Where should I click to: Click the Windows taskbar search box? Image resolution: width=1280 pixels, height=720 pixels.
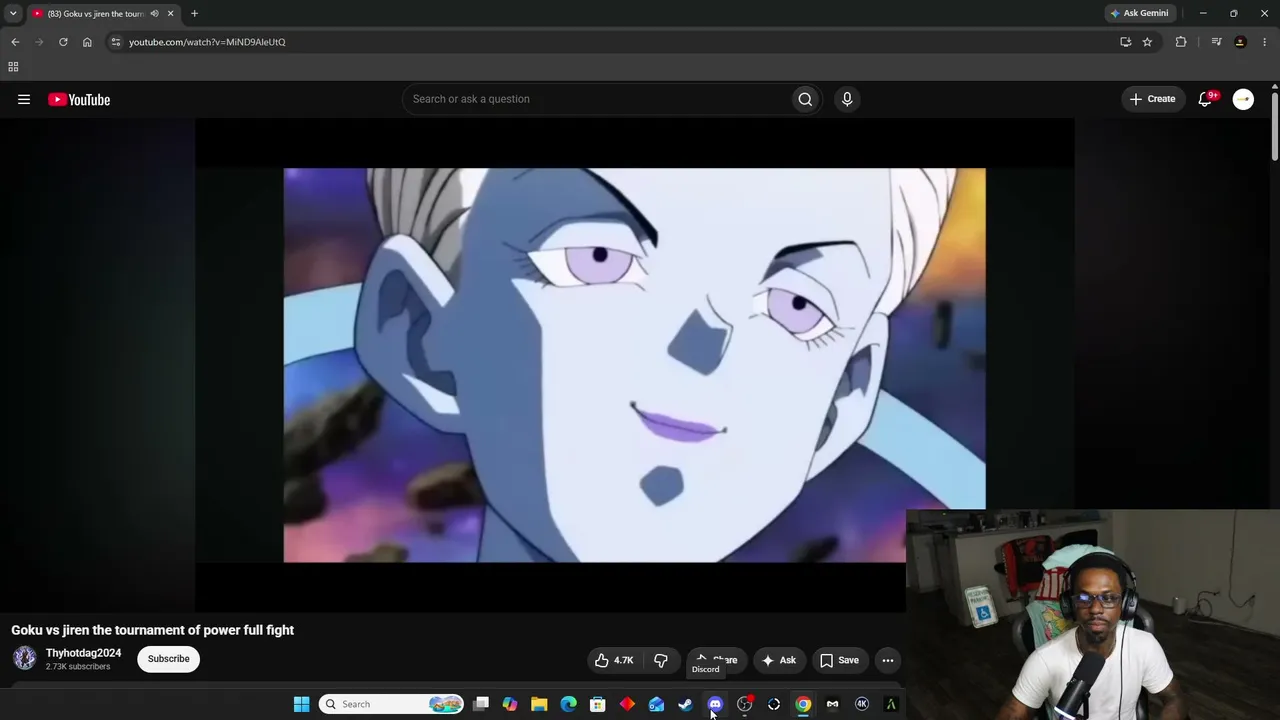tap(391, 704)
